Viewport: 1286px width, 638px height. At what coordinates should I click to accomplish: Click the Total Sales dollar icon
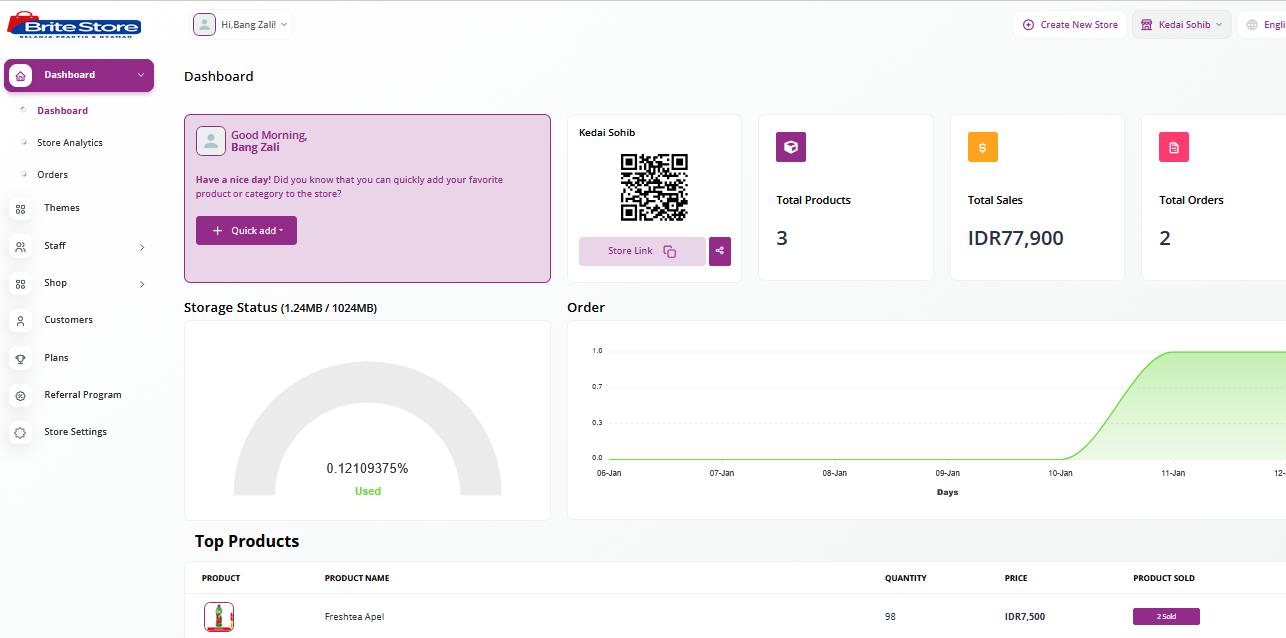[982, 147]
